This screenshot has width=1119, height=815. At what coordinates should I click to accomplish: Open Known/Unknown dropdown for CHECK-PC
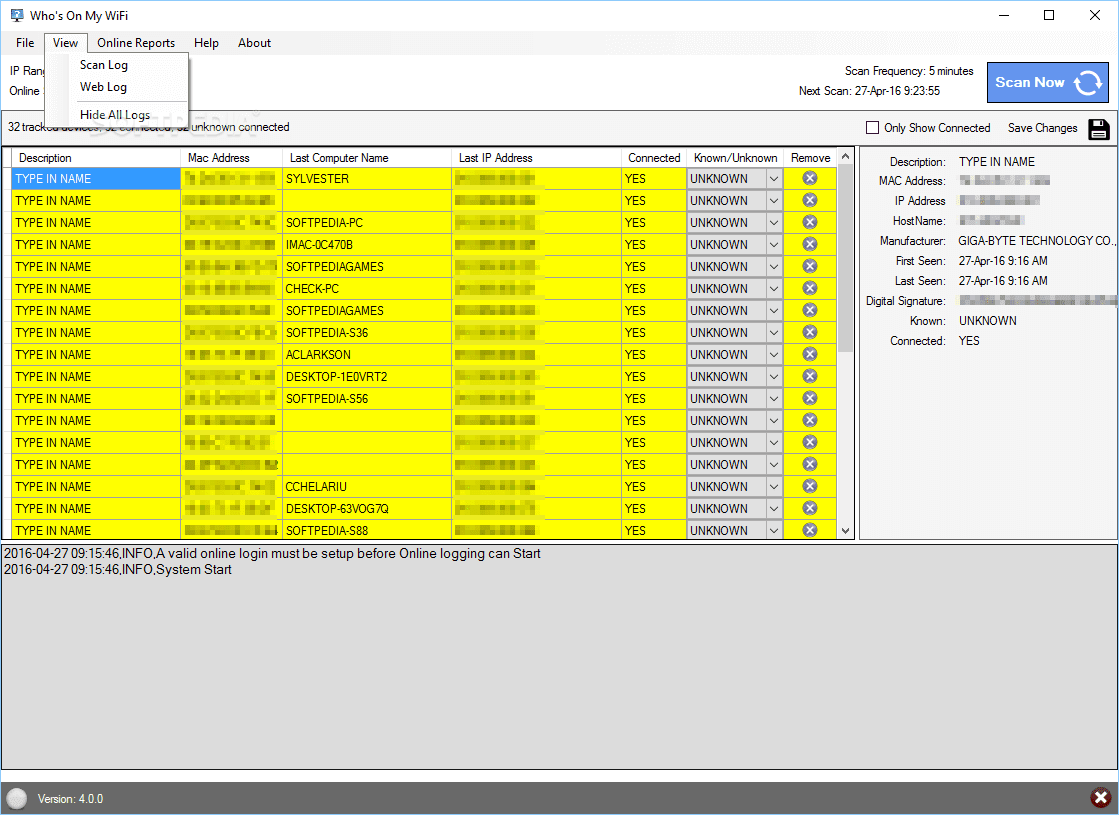774,288
